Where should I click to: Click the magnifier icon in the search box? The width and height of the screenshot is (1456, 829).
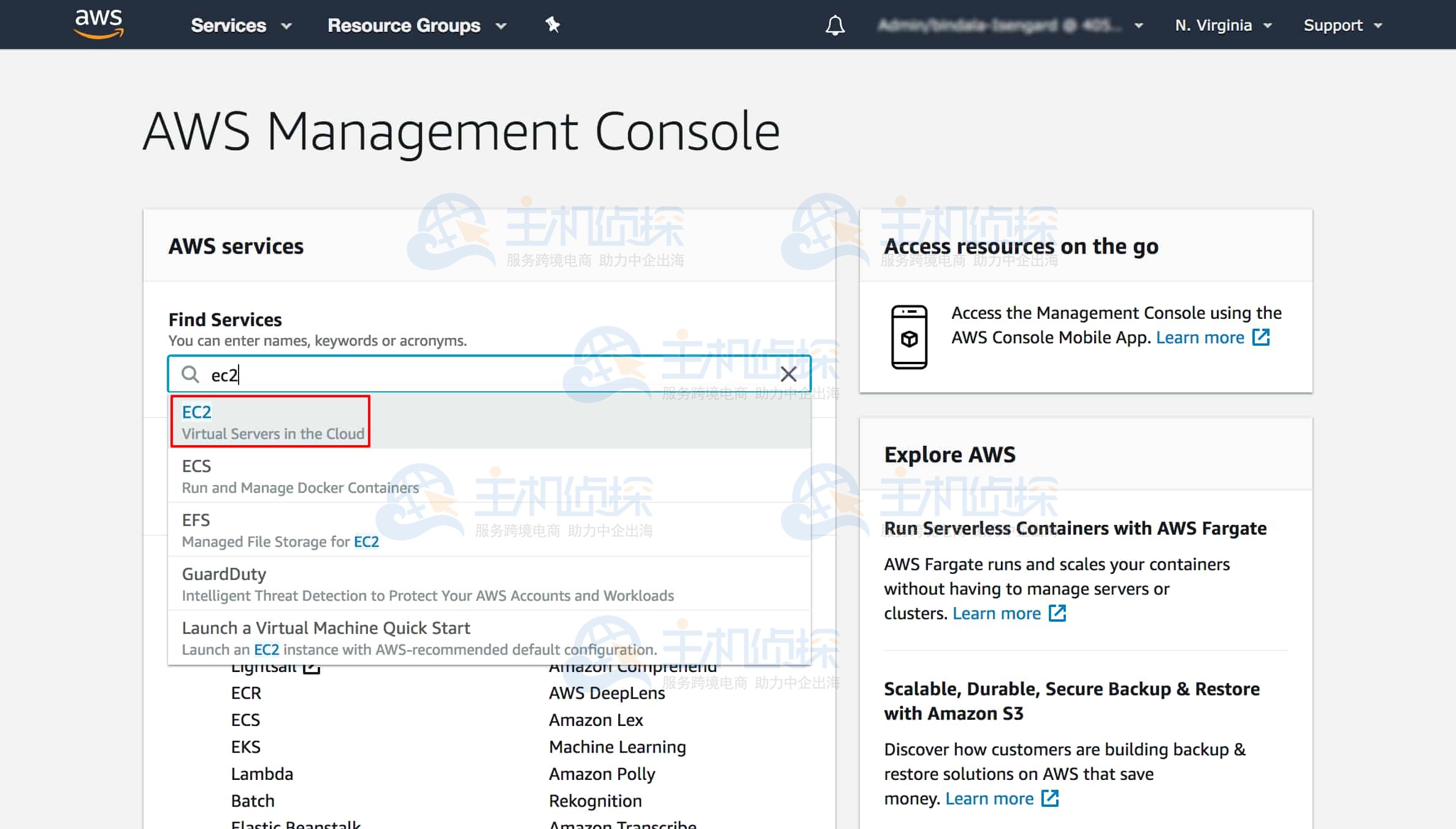[191, 374]
